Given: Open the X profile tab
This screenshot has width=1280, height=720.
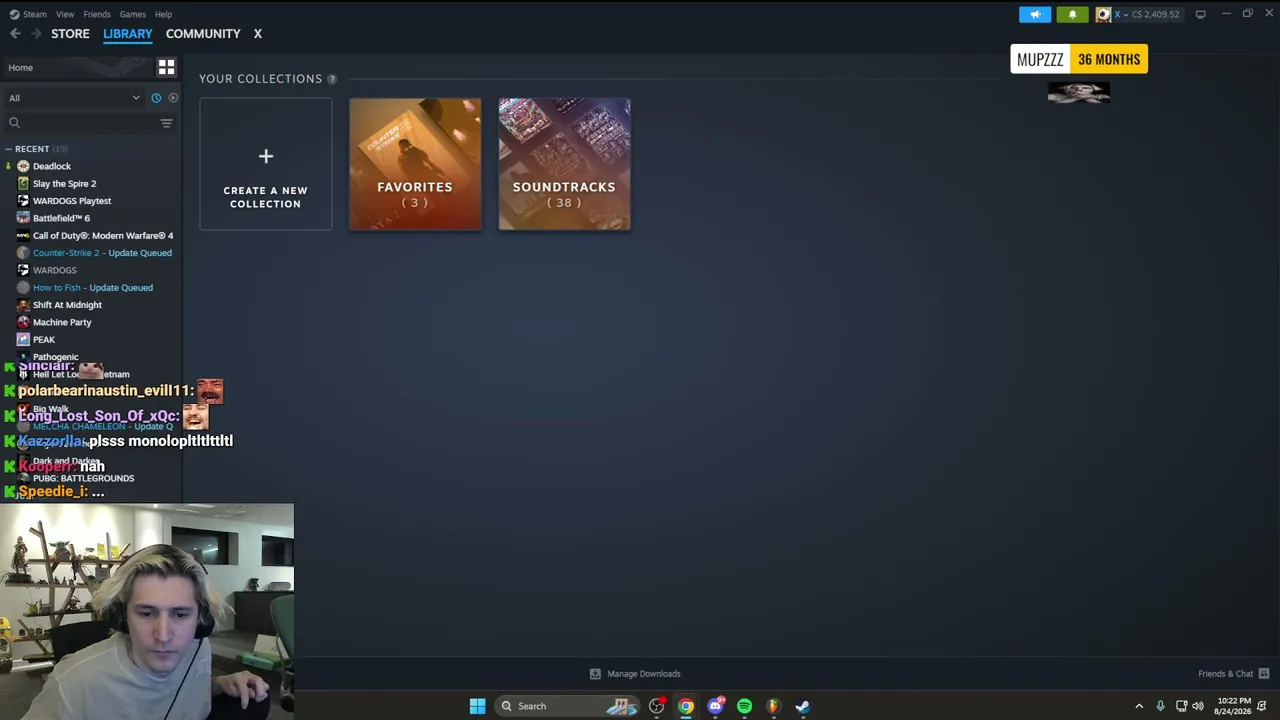Looking at the screenshot, I should pos(257,34).
